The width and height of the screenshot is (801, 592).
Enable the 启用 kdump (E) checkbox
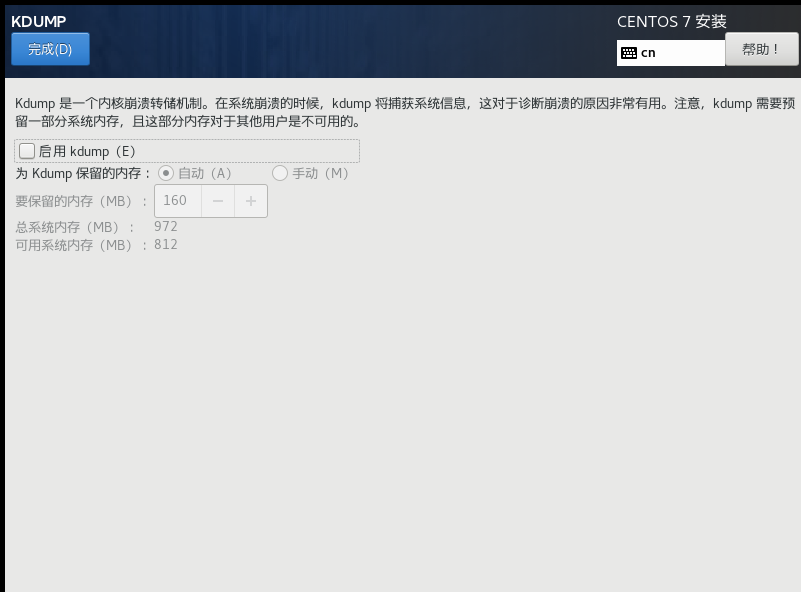point(27,151)
